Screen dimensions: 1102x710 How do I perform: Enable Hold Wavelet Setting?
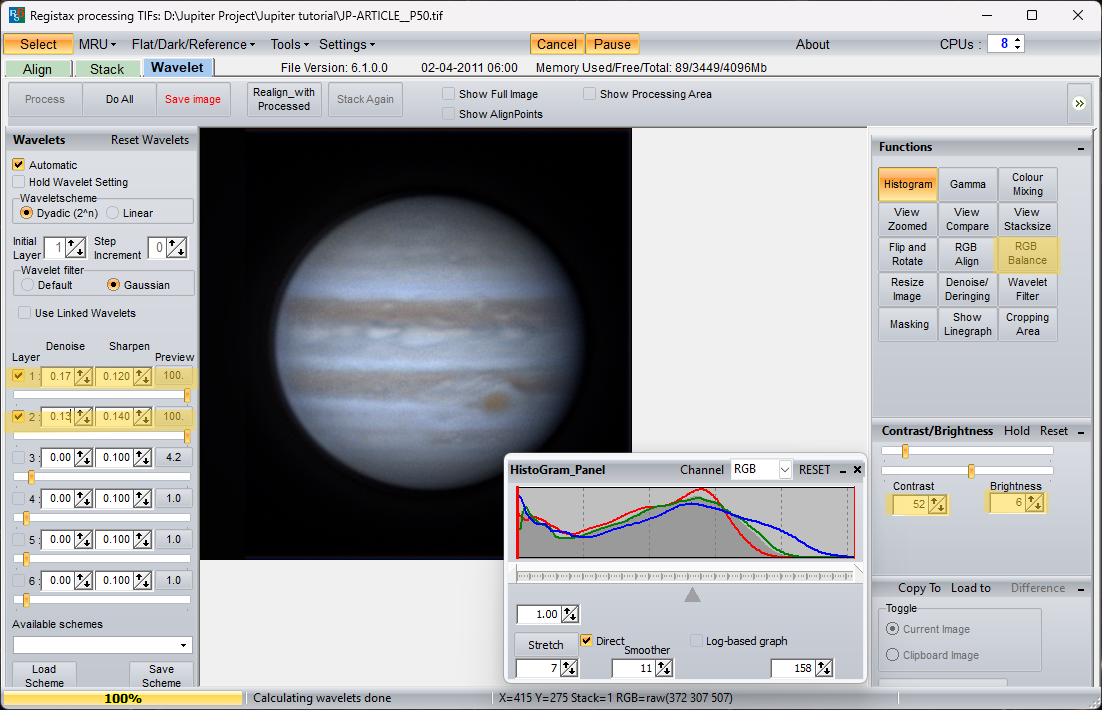pyautogui.click(x=19, y=182)
